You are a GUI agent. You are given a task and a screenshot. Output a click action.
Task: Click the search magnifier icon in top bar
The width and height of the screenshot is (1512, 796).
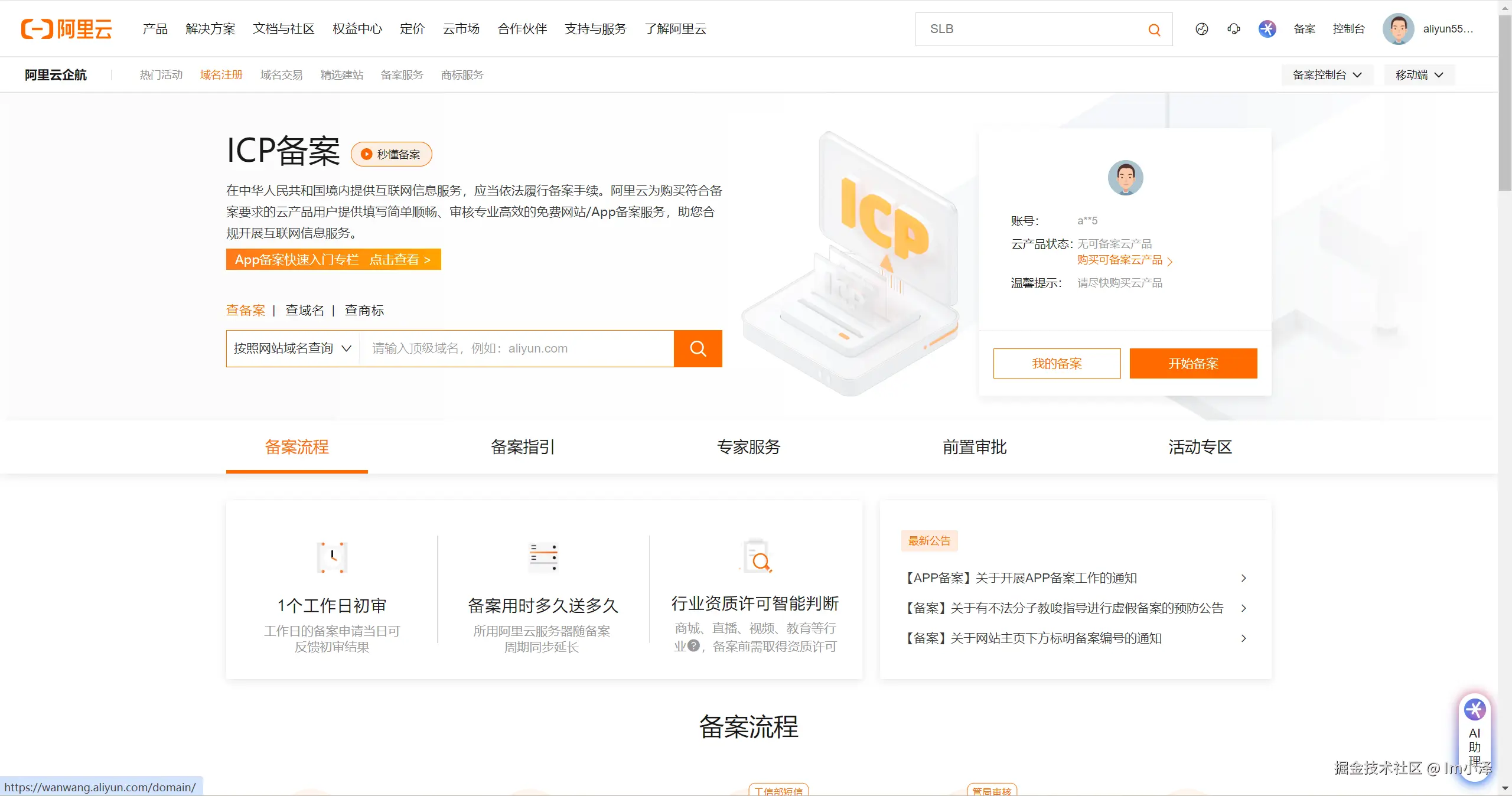1154,30
